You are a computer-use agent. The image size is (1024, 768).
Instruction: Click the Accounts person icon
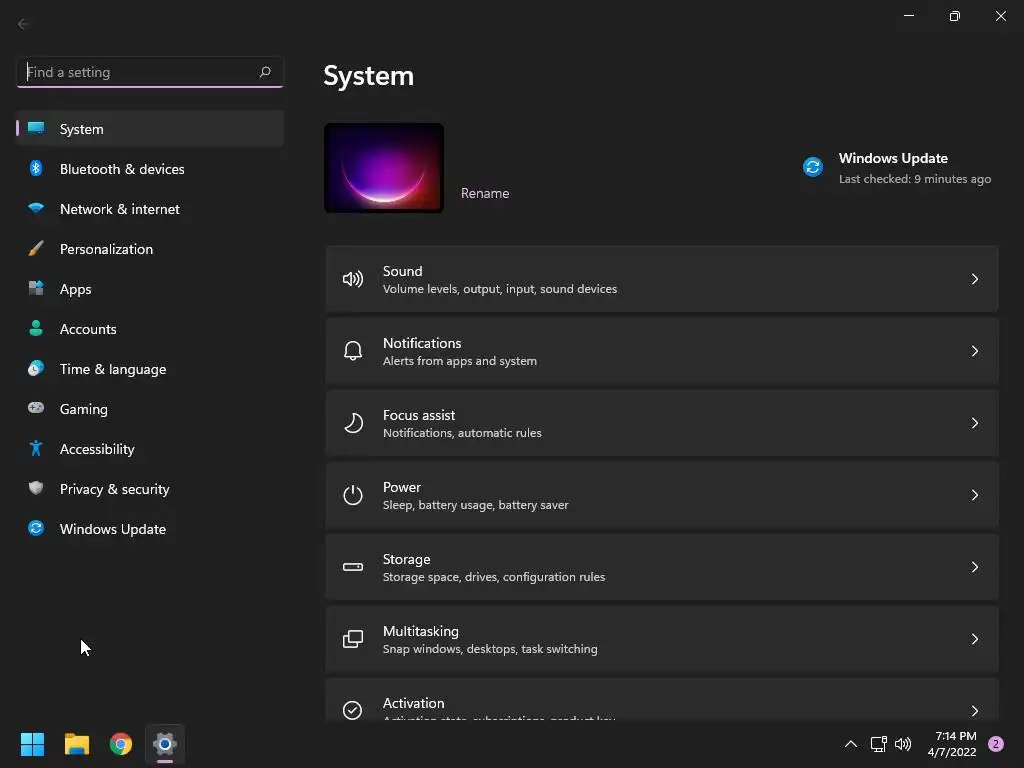pyautogui.click(x=36, y=328)
